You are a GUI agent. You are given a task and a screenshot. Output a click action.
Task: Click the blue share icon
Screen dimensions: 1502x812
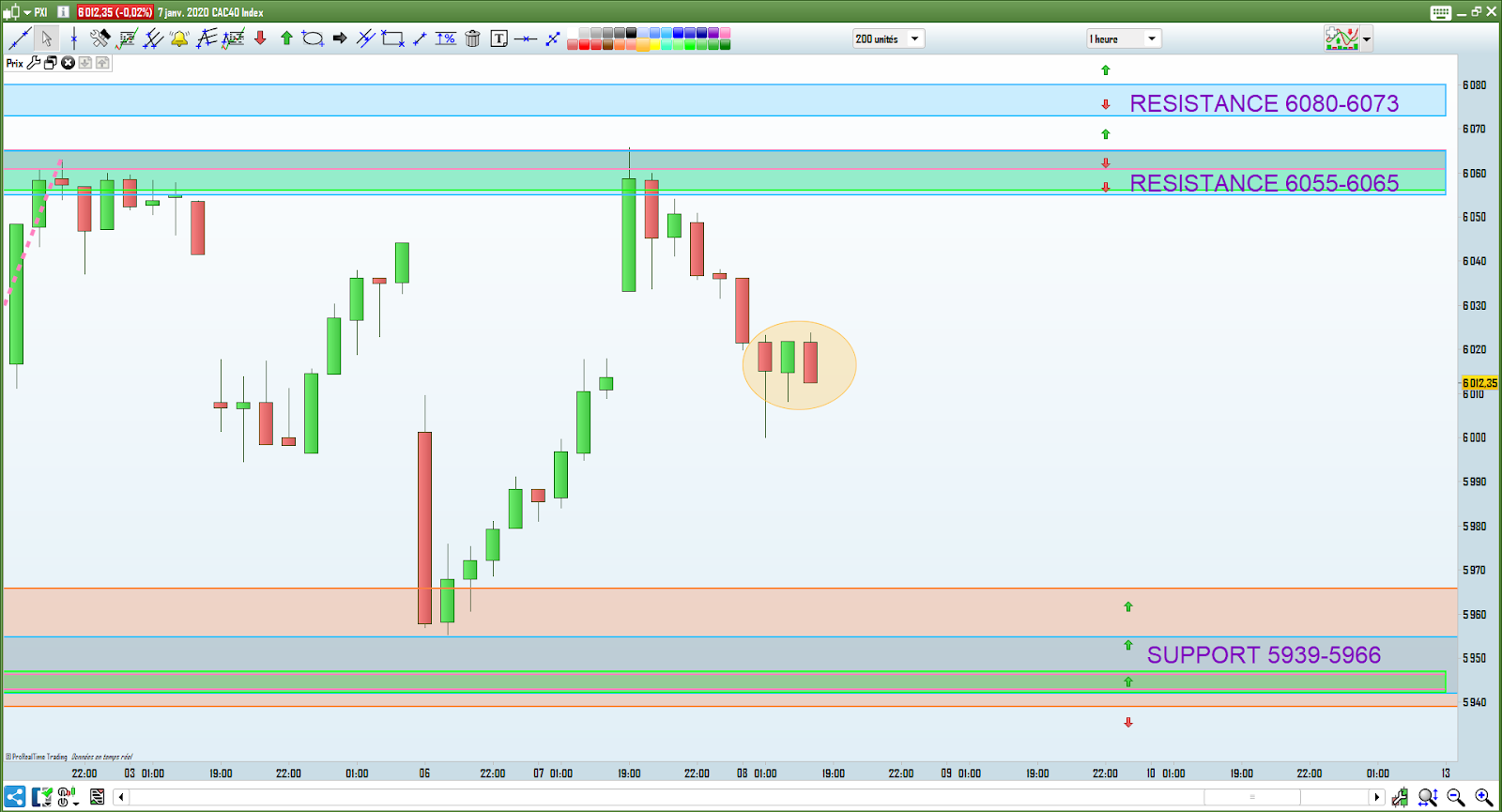tap(15, 797)
